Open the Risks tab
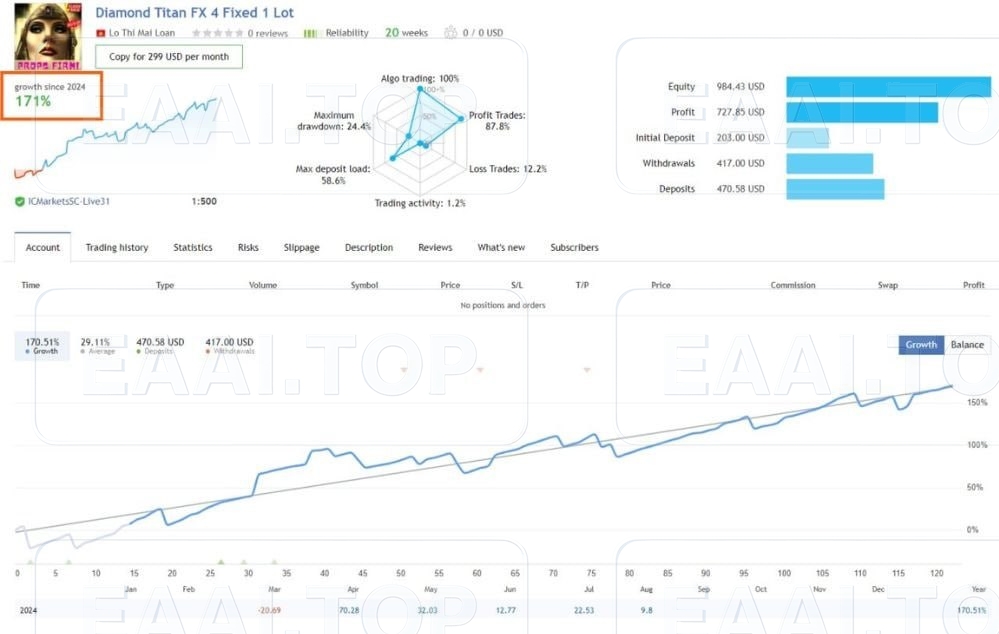Viewport: 999px width, 634px height. tap(248, 247)
